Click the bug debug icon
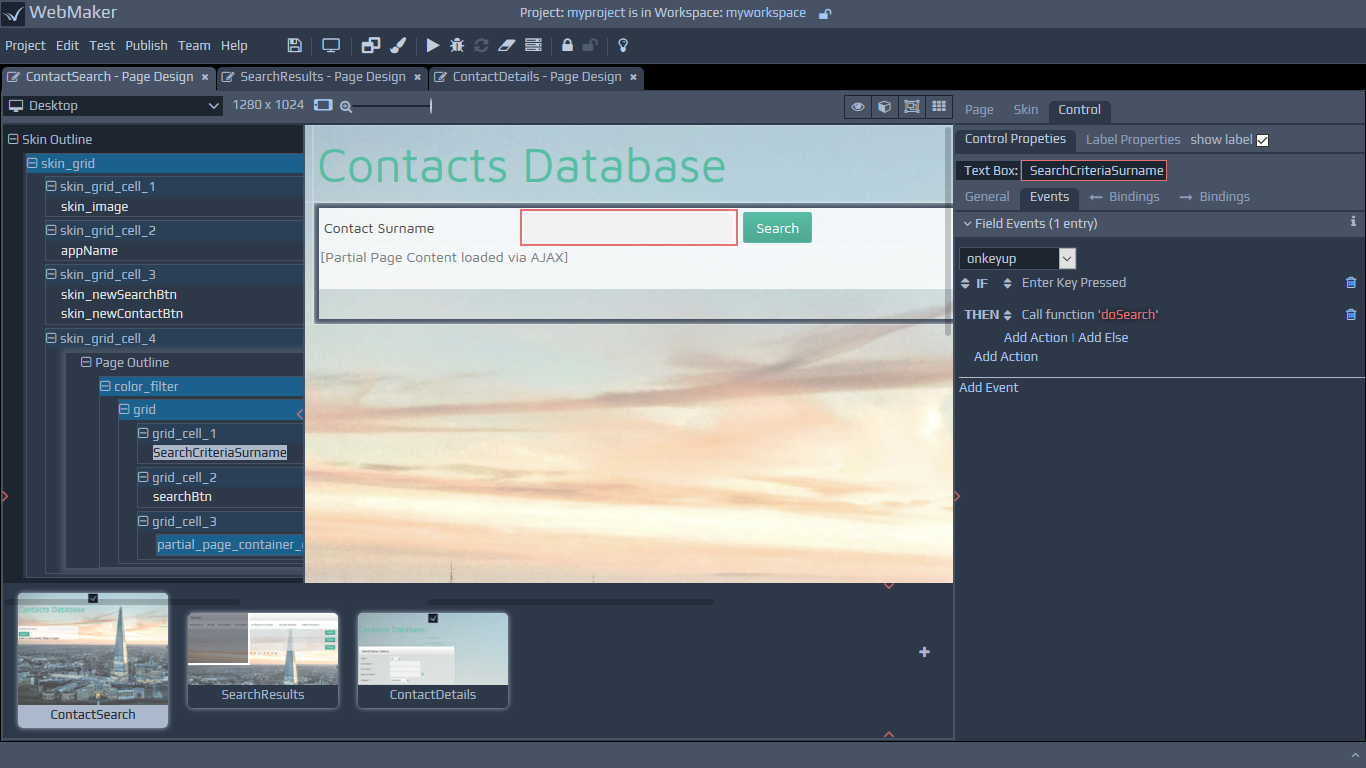Viewport: 1366px width, 768px height. (x=457, y=45)
